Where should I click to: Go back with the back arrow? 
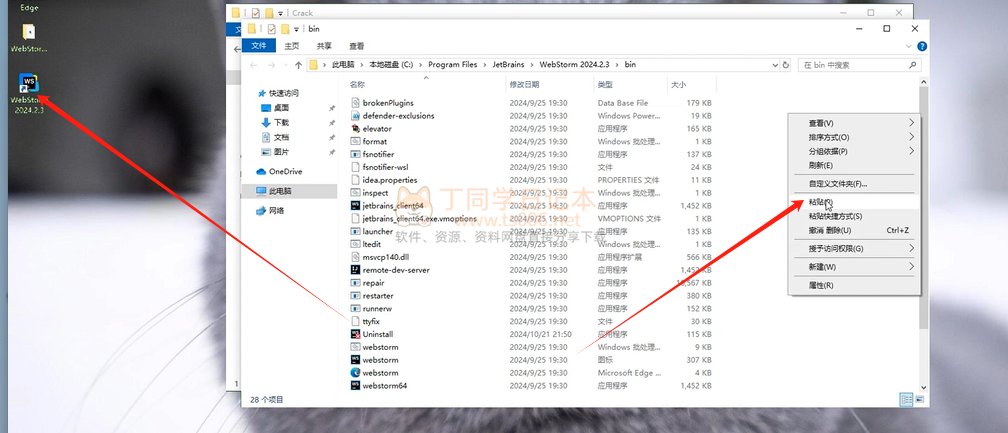[253, 65]
